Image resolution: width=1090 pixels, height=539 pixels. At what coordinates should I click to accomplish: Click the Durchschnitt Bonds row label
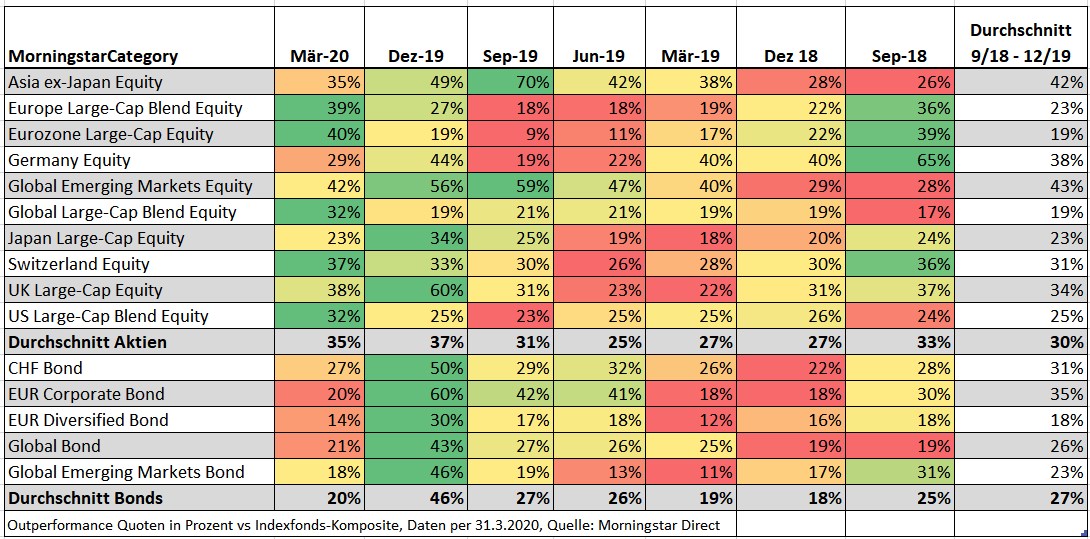(x=85, y=498)
